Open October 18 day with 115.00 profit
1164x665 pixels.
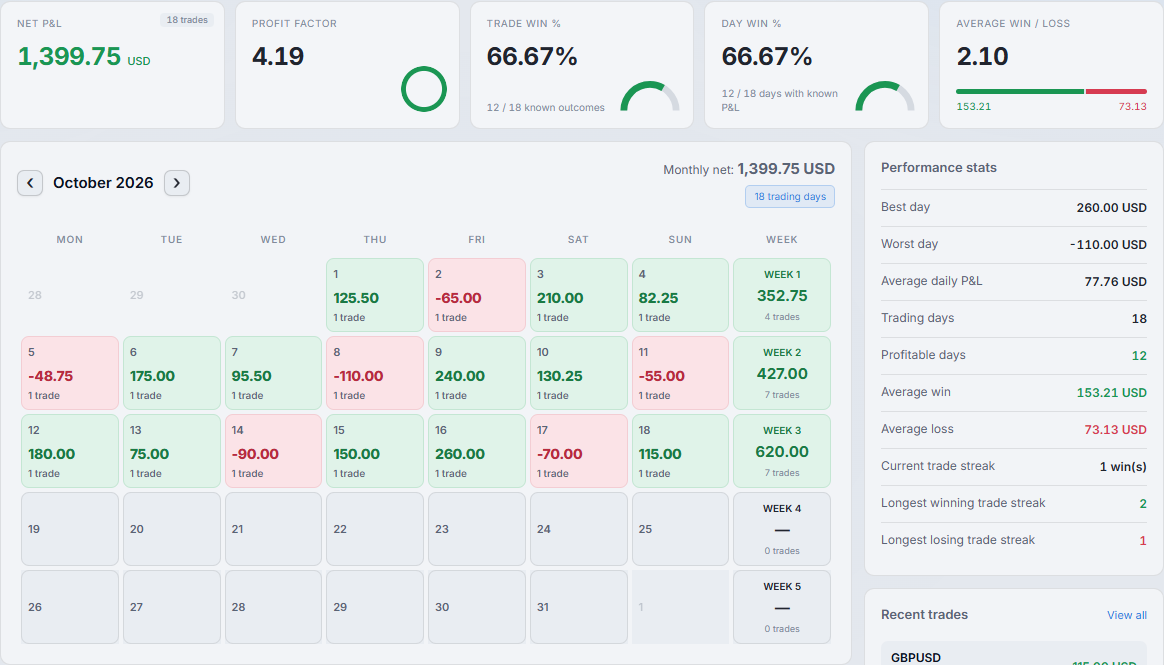pyautogui.click(x=680, y=451)
